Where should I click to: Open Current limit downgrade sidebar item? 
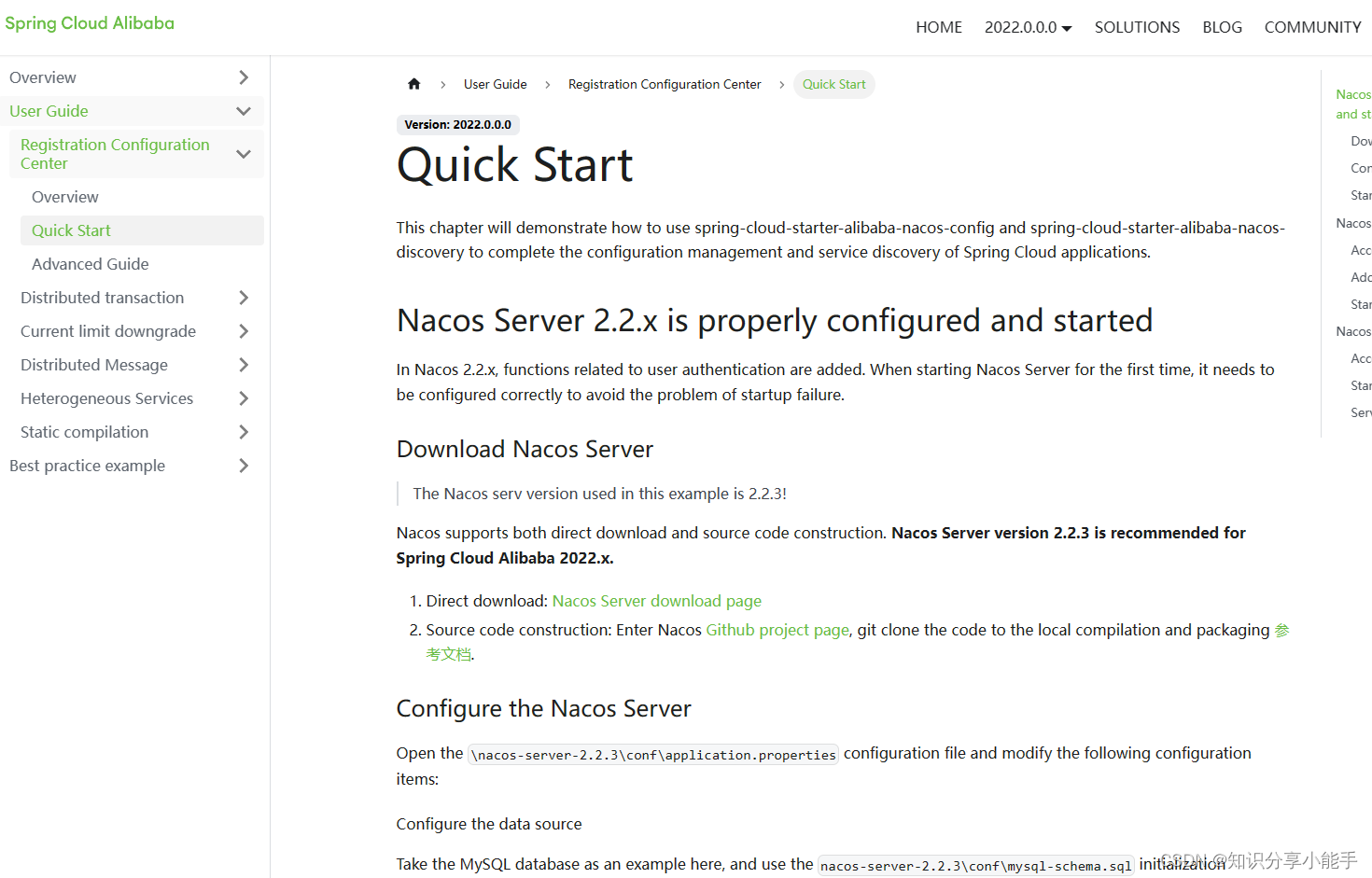(108, 331)
